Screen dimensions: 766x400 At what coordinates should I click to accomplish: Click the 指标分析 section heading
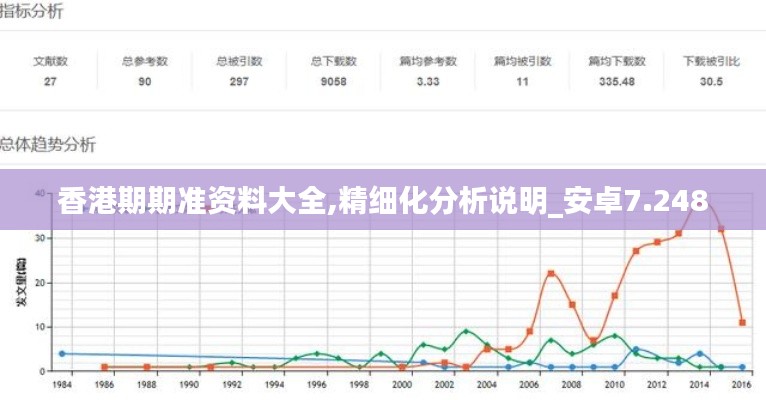point(31,12)
